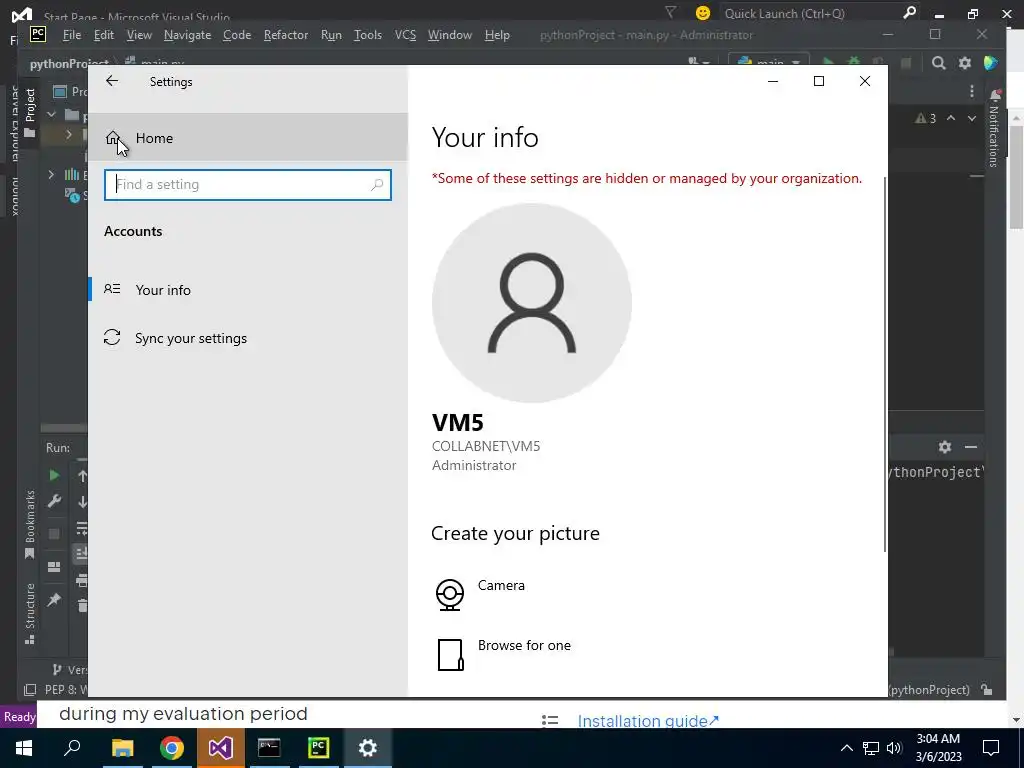Click the stop square in PyCharm top toolbar
1024x768 pixels.
coord(906,63)
